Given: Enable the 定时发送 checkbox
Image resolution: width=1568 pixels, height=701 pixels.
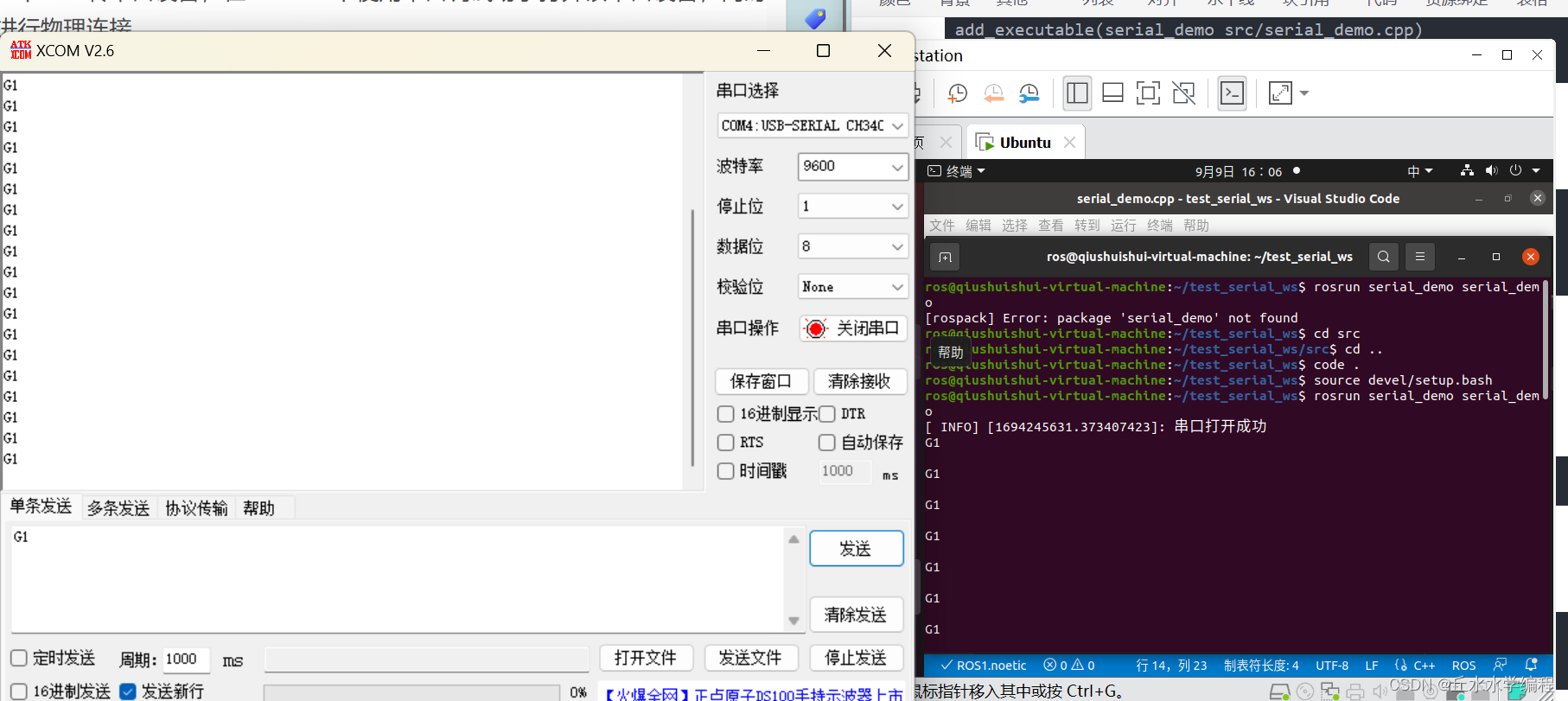Looking at the screenshot, I should [19, 658].
